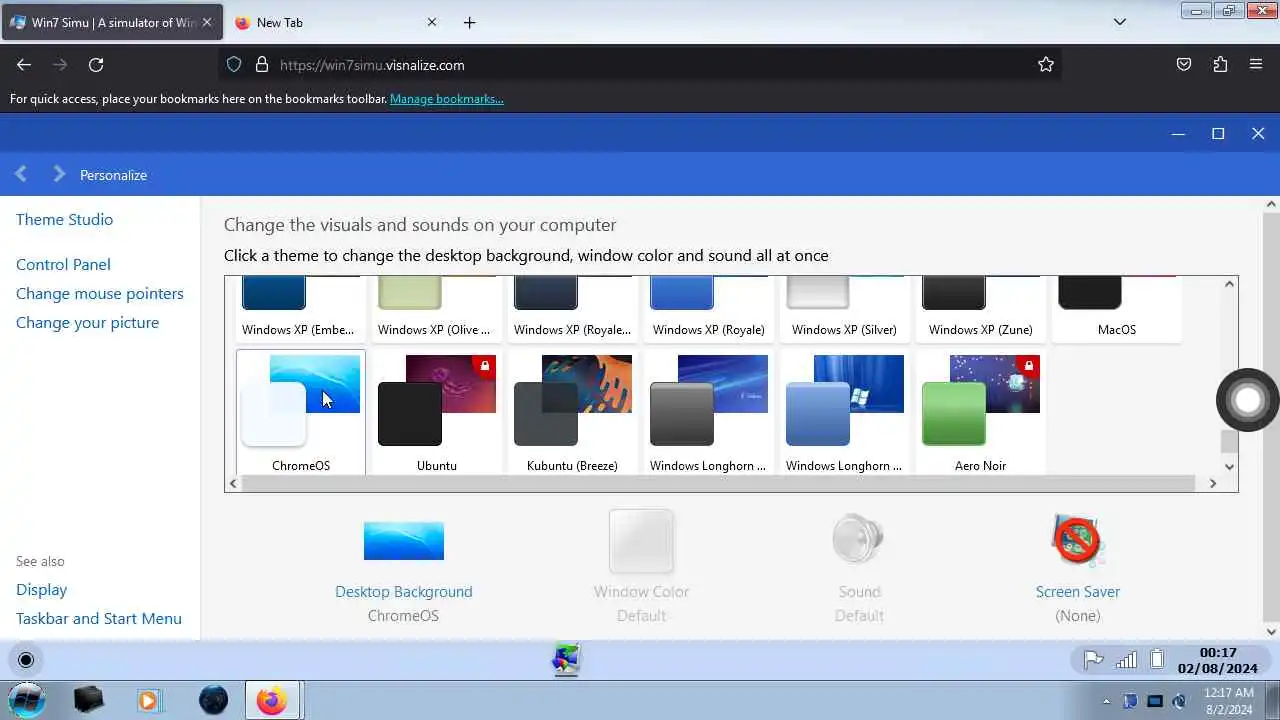This screenshot has width=1280, height=720.
Task: Open Change your picture
Action: pyautogui.click(x=87, y=322)
